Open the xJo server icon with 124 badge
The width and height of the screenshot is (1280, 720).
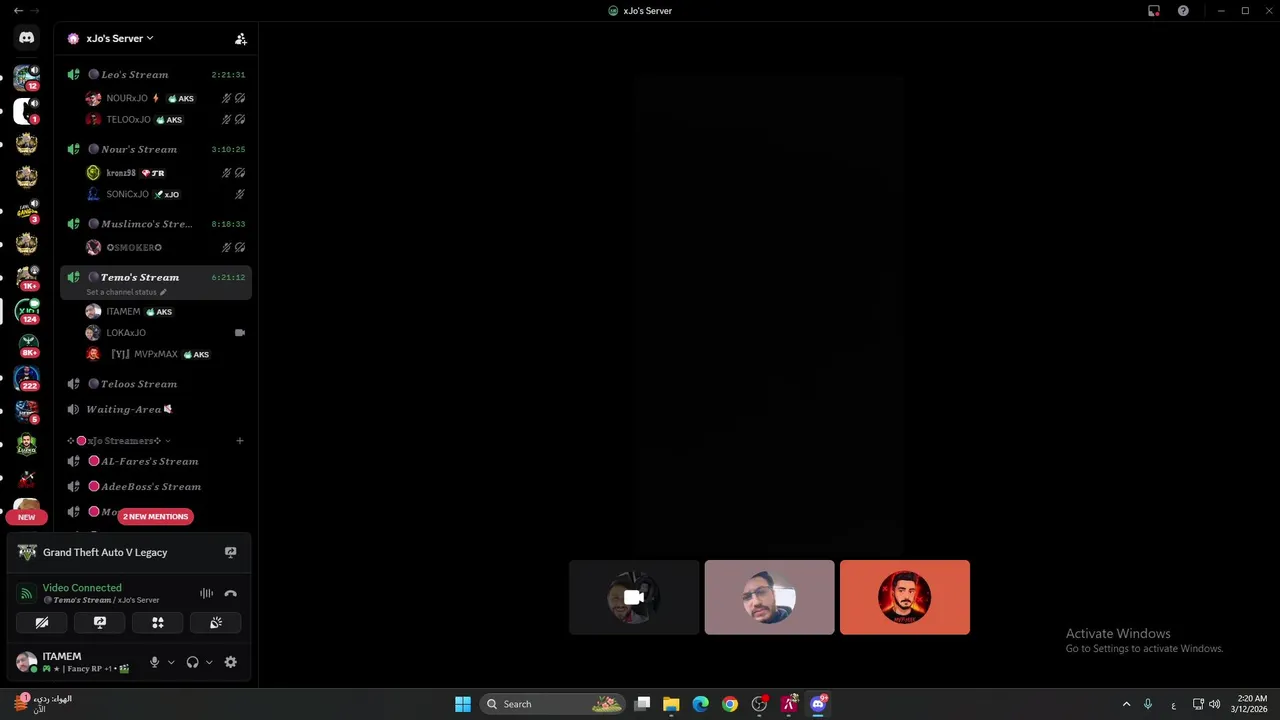click(27, 311)
